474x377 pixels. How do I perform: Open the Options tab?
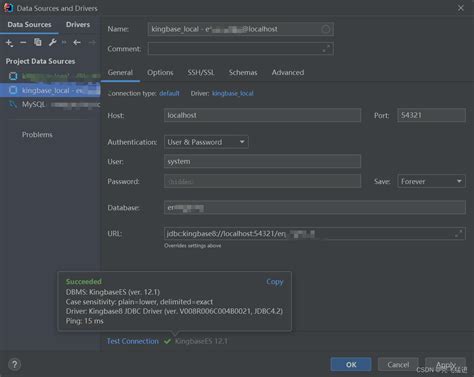coord(160,73)
